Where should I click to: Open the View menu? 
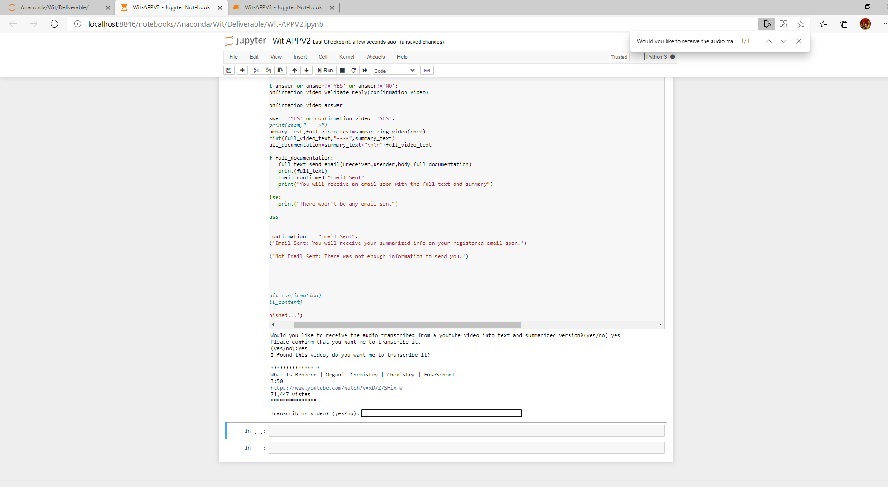[276, 57]
